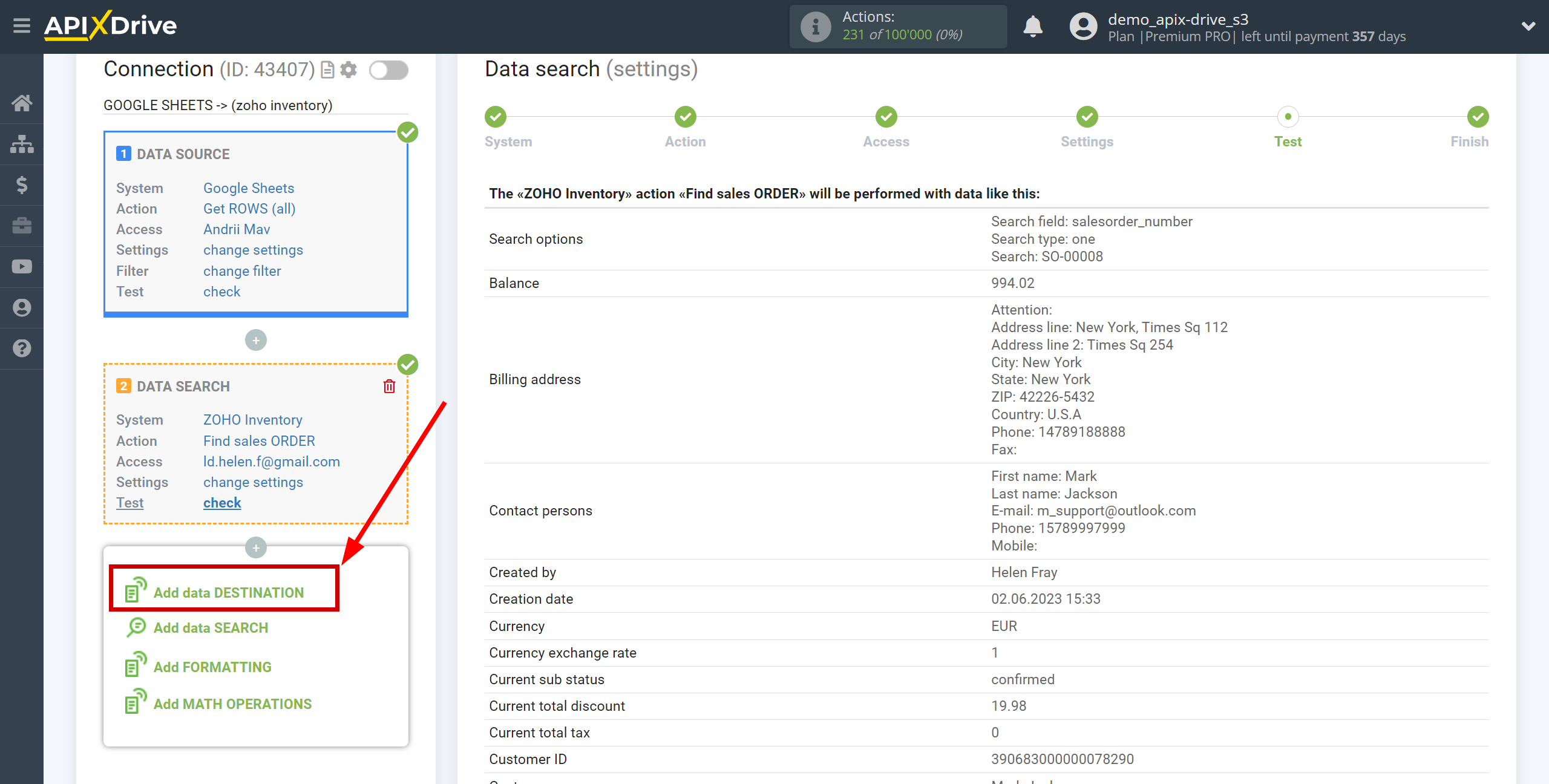Image resolution: width=1549 pixels, height=784 pixels.
Task: Expand the account dropdown chevron
Action: pos(1528,26)
